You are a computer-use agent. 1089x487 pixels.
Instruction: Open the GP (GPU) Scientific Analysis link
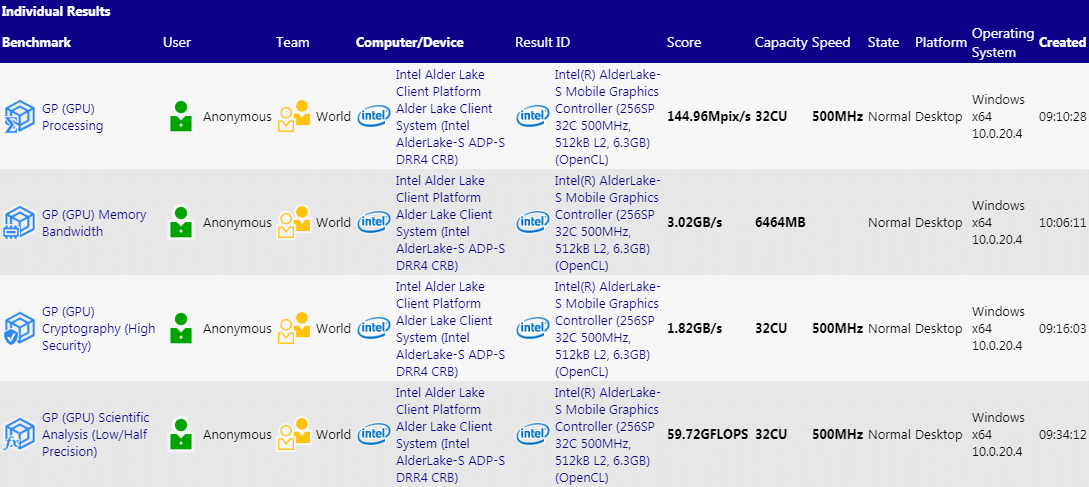[96, 435]
